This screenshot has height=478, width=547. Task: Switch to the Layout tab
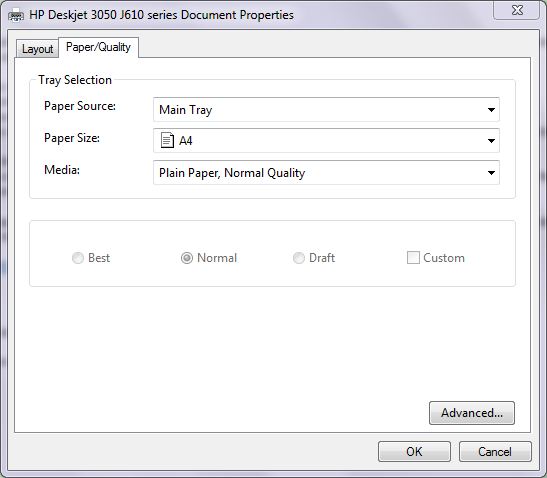click(37, 49)
